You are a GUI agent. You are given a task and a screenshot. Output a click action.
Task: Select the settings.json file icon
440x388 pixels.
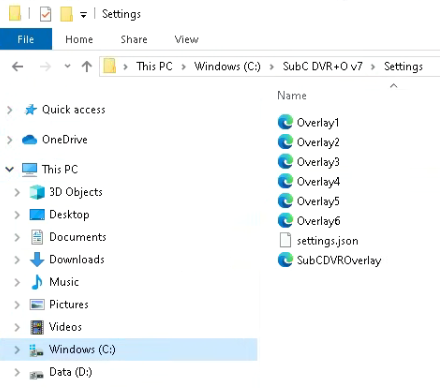coord(285,240)
